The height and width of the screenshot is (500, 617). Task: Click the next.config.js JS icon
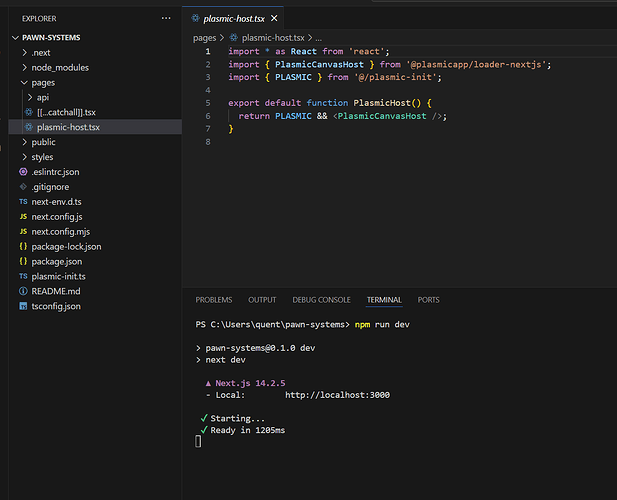(23, 217)
